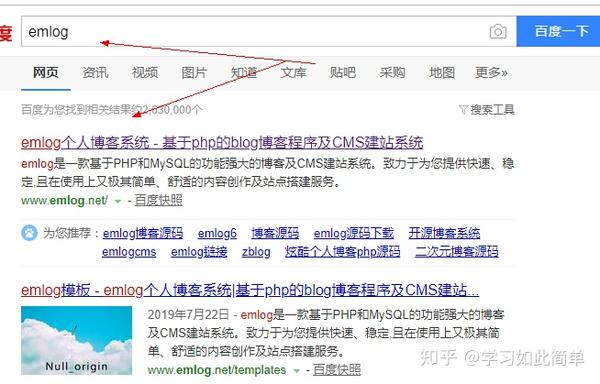
Task: Go to the 贴吧 tab
Action: [343, 72]
